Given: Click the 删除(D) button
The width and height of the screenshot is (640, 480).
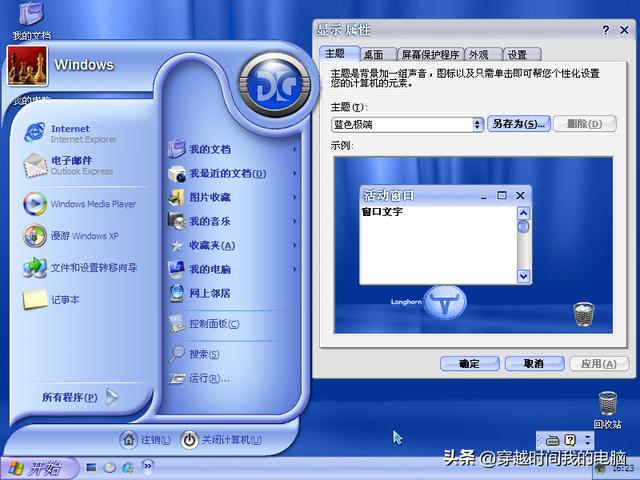Looking at the screenshot, I should pos(584,124).
